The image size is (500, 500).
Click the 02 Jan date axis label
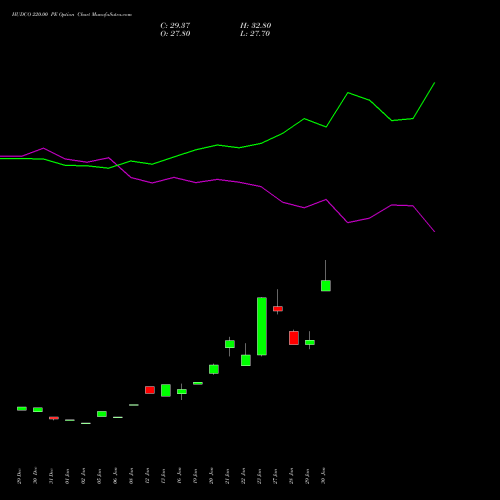pos(83,476)
